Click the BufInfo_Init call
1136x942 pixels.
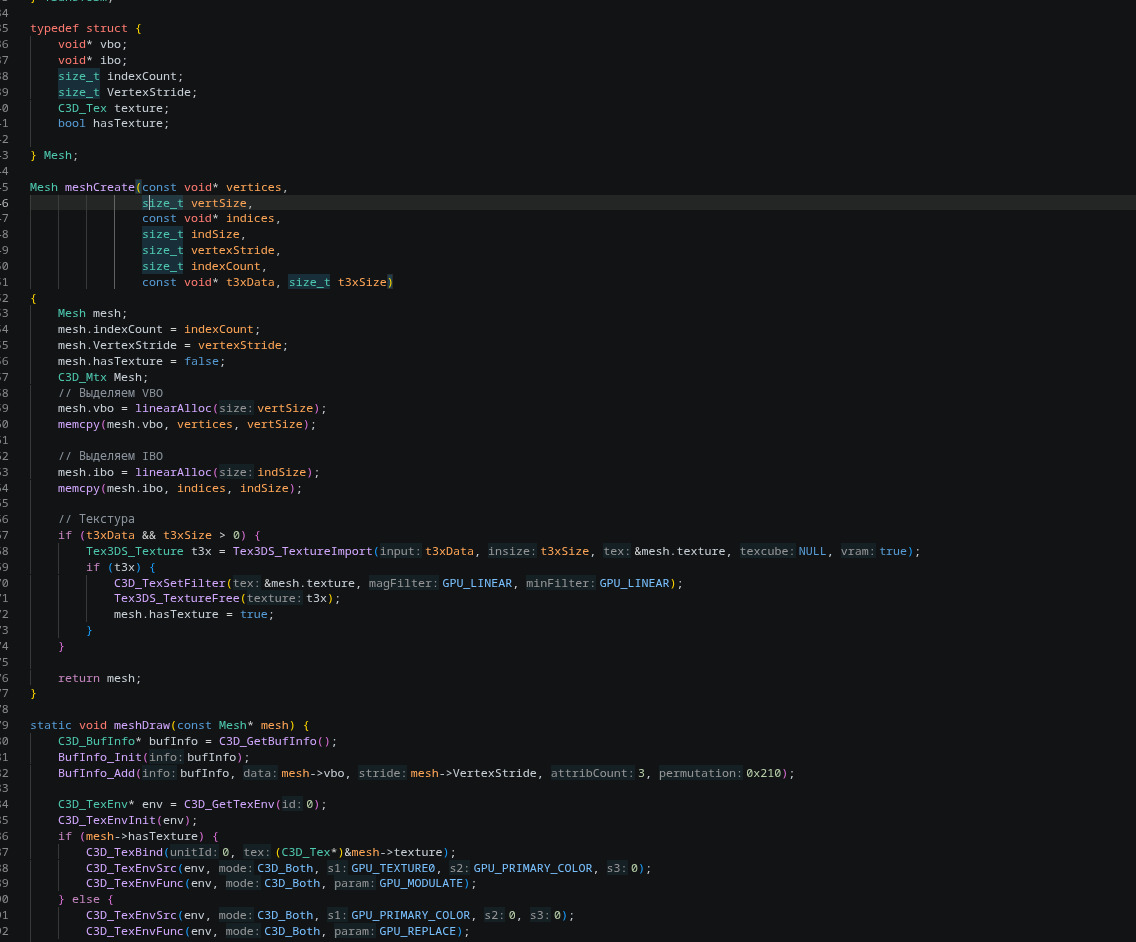click(x=100, y=756)
